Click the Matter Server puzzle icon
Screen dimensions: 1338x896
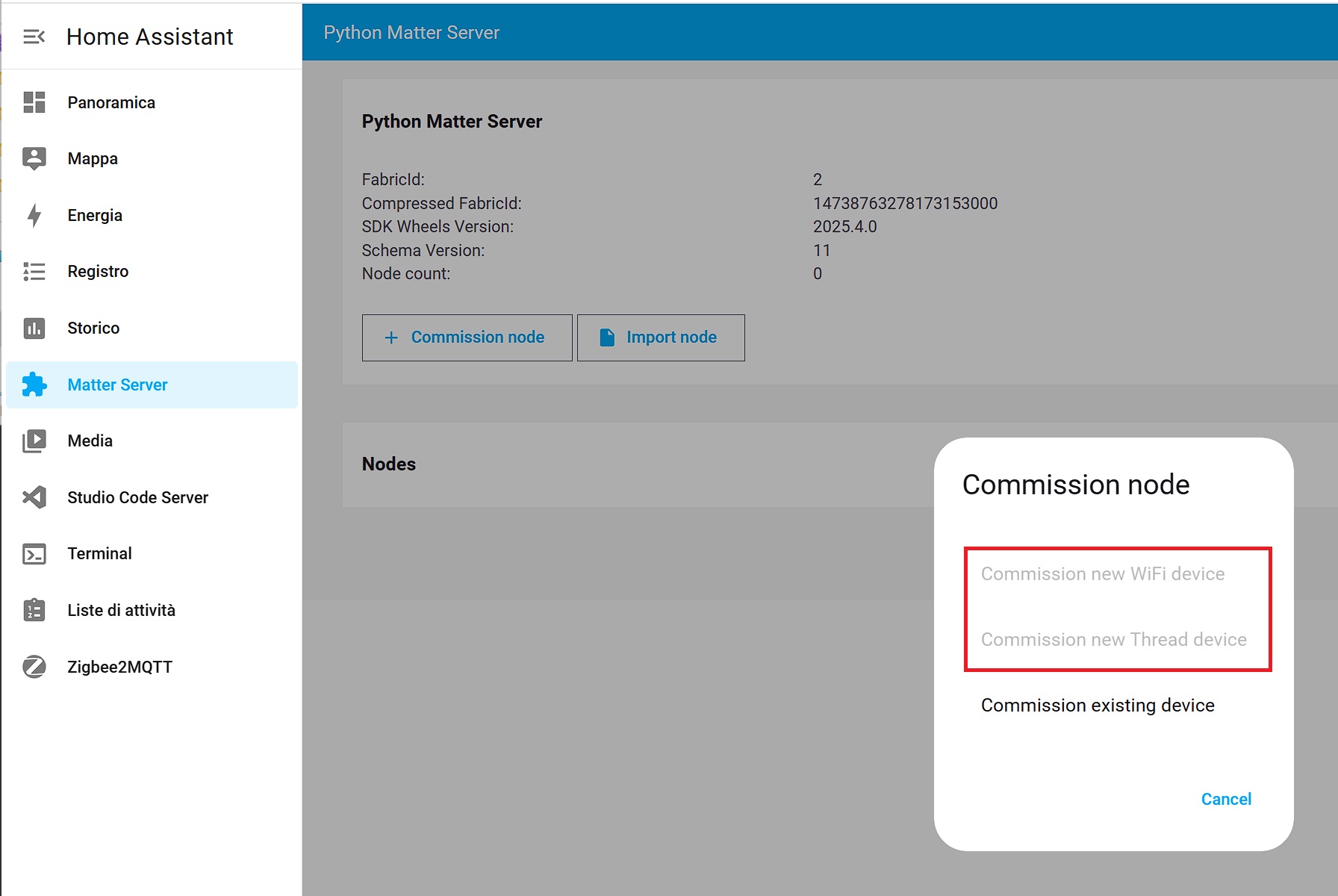tap(34, 385)
